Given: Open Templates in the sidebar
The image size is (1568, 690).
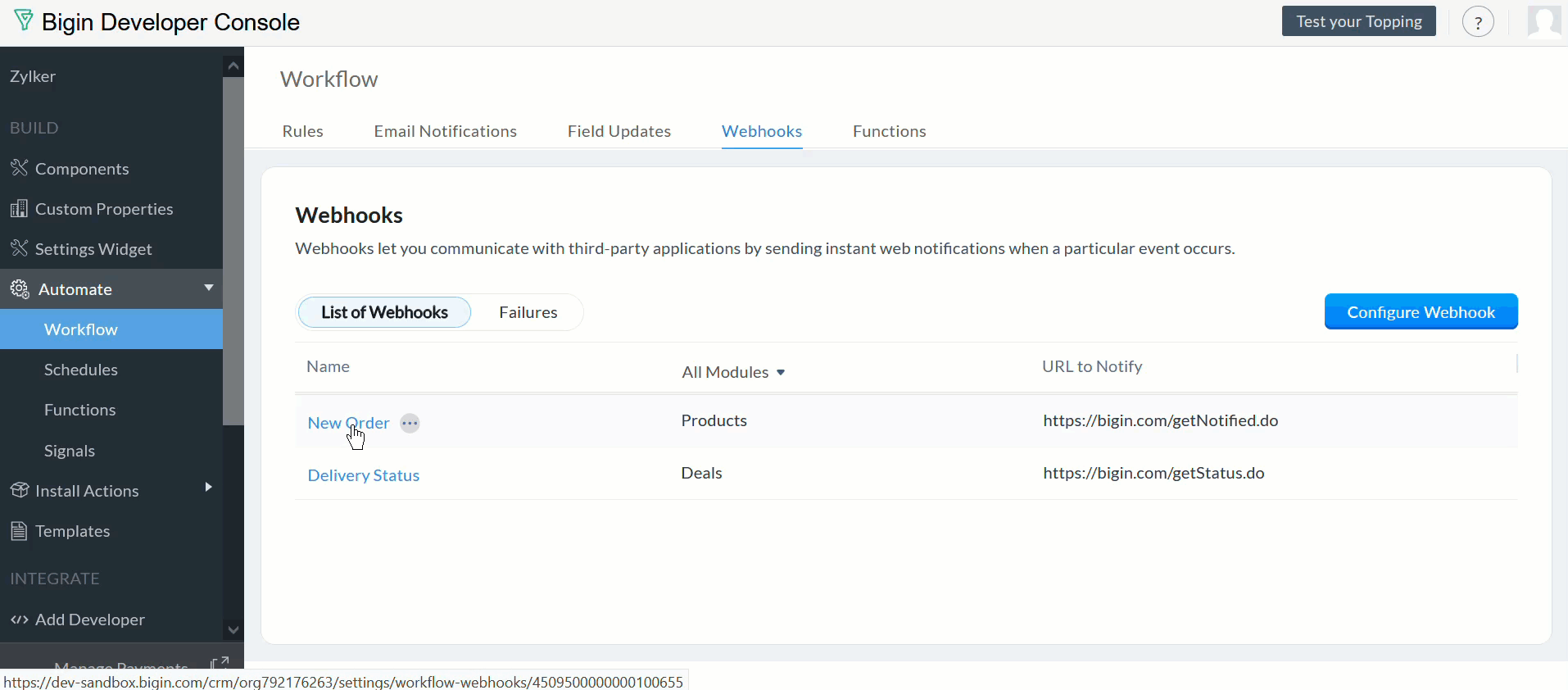Looking at the screenshot, I should tap(72, 531).
